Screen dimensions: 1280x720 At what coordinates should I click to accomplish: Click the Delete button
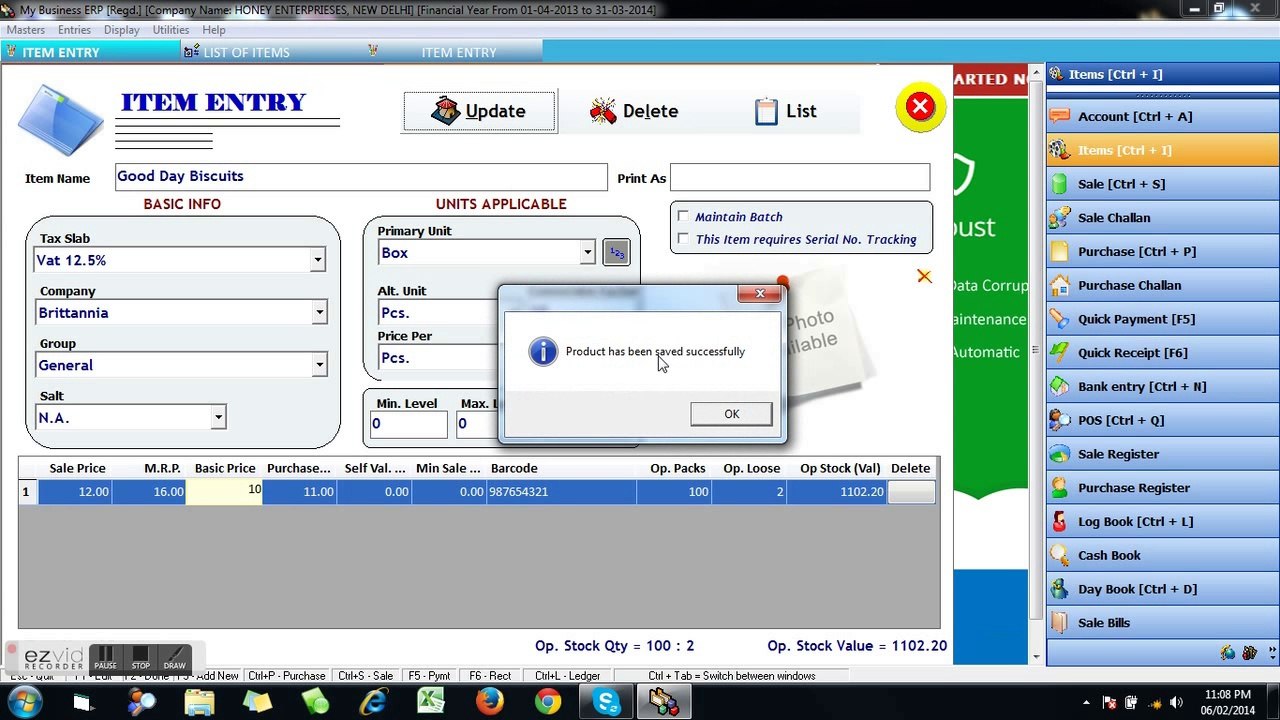coord(634,111)
